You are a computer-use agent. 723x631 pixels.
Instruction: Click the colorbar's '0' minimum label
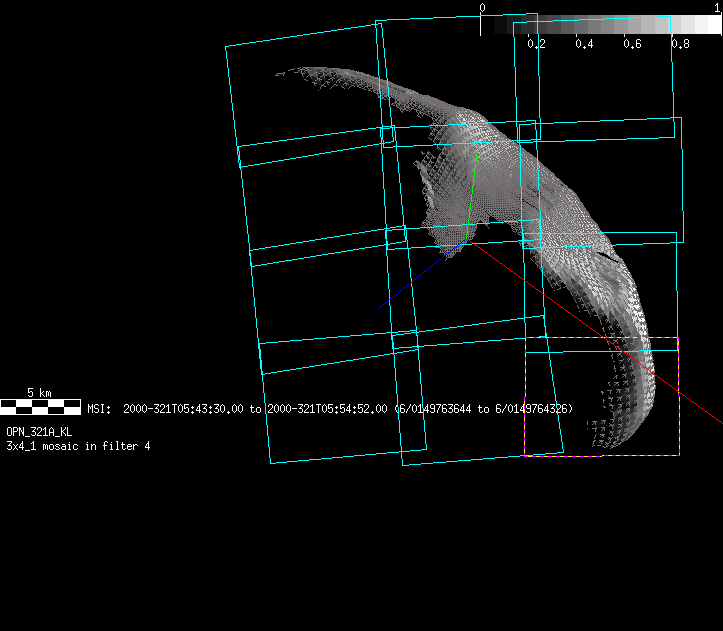[x=482, y=8]
